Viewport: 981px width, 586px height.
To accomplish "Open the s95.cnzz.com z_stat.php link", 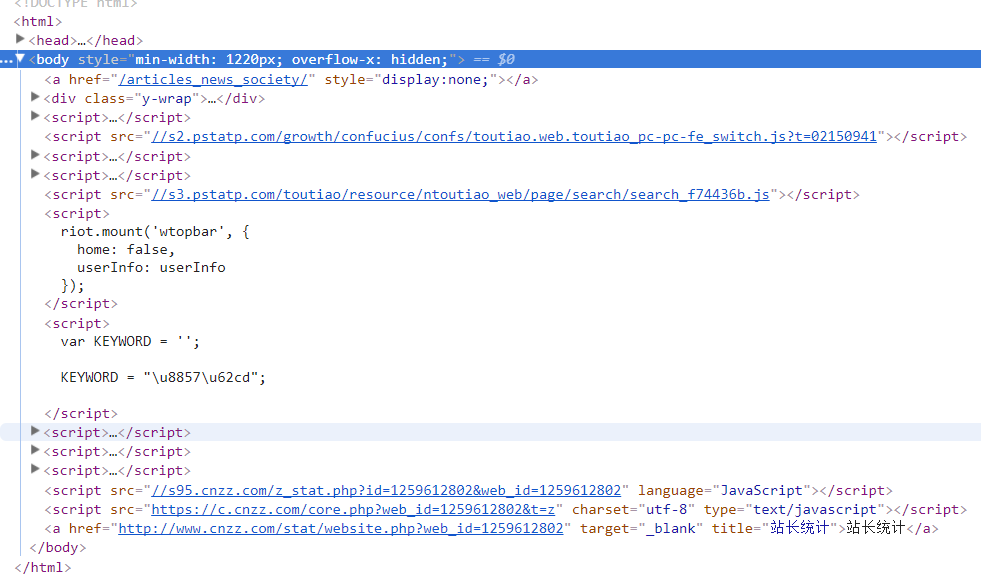I will (x=389, y=491).
